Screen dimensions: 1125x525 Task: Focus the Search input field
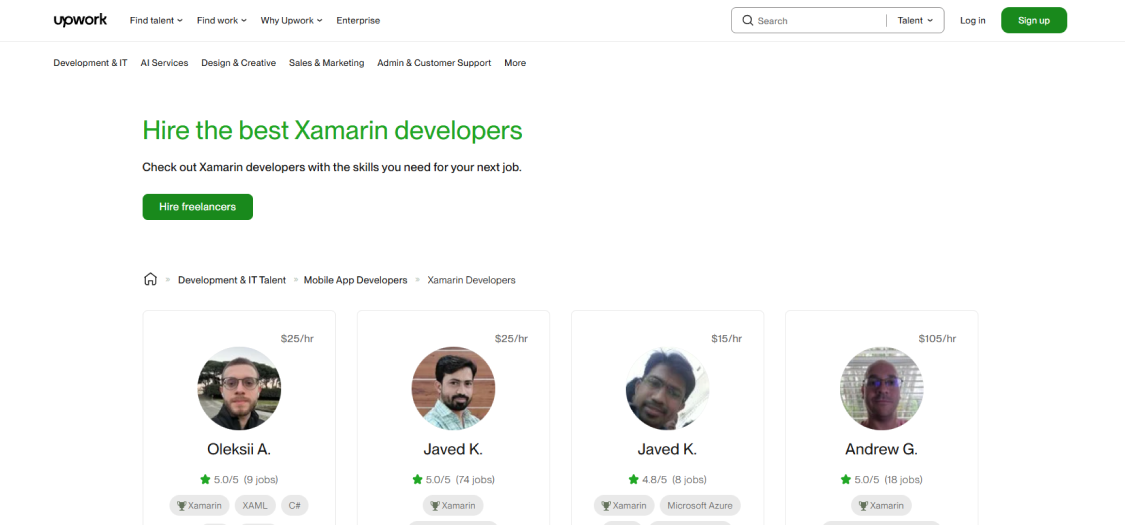click(x=818, y=21)
